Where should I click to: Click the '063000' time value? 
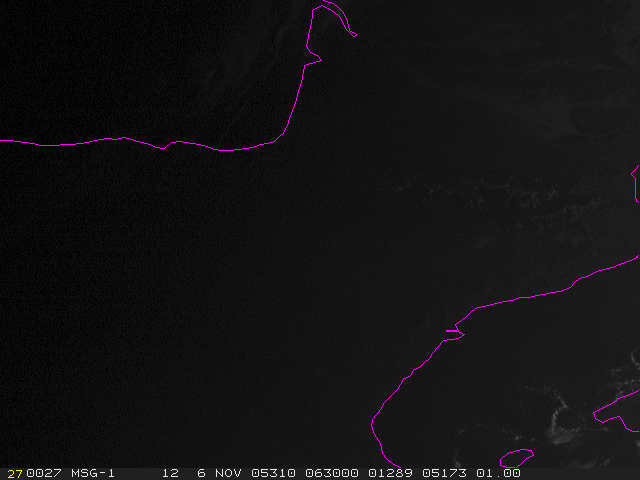pos(332,473)
